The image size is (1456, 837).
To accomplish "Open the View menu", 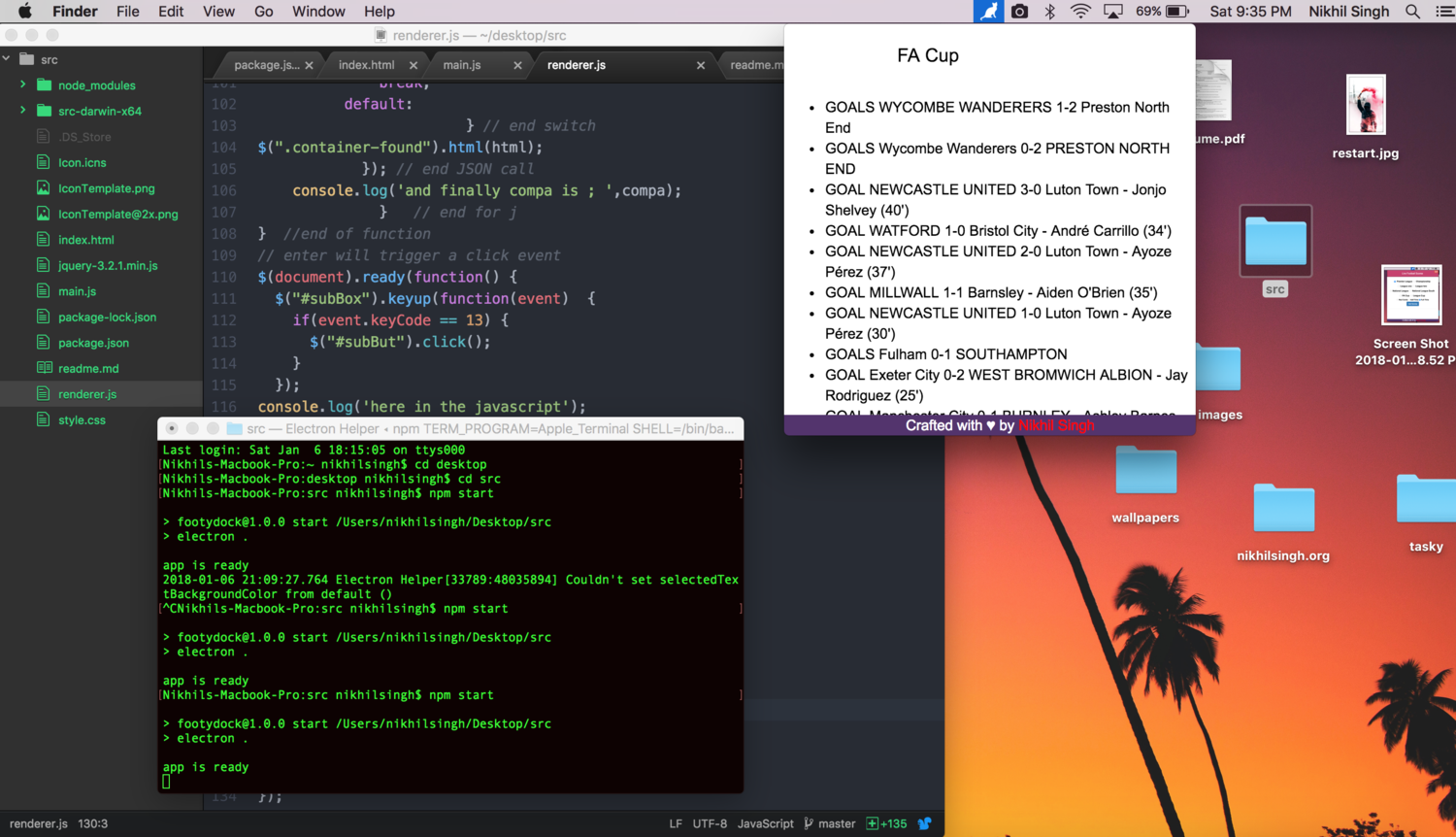I will pos(218,12).
